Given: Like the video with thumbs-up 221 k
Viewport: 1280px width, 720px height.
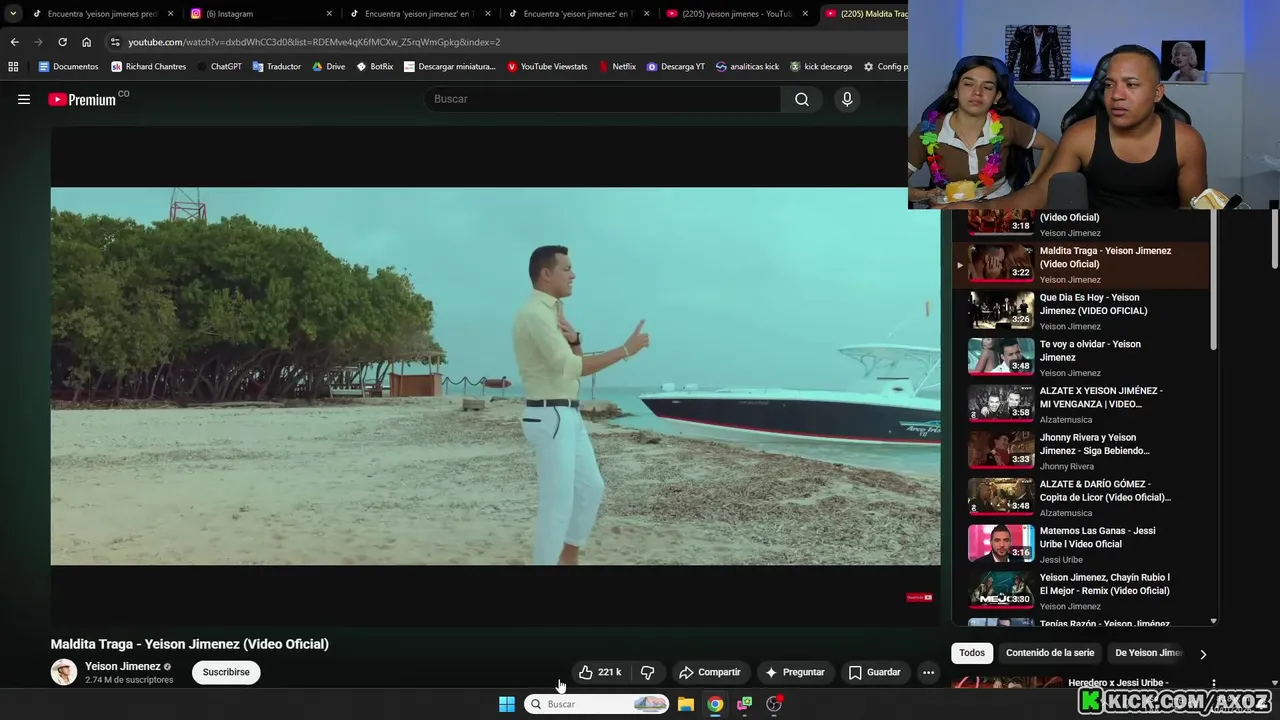Looking at the screenshot, I should (600, 672).
